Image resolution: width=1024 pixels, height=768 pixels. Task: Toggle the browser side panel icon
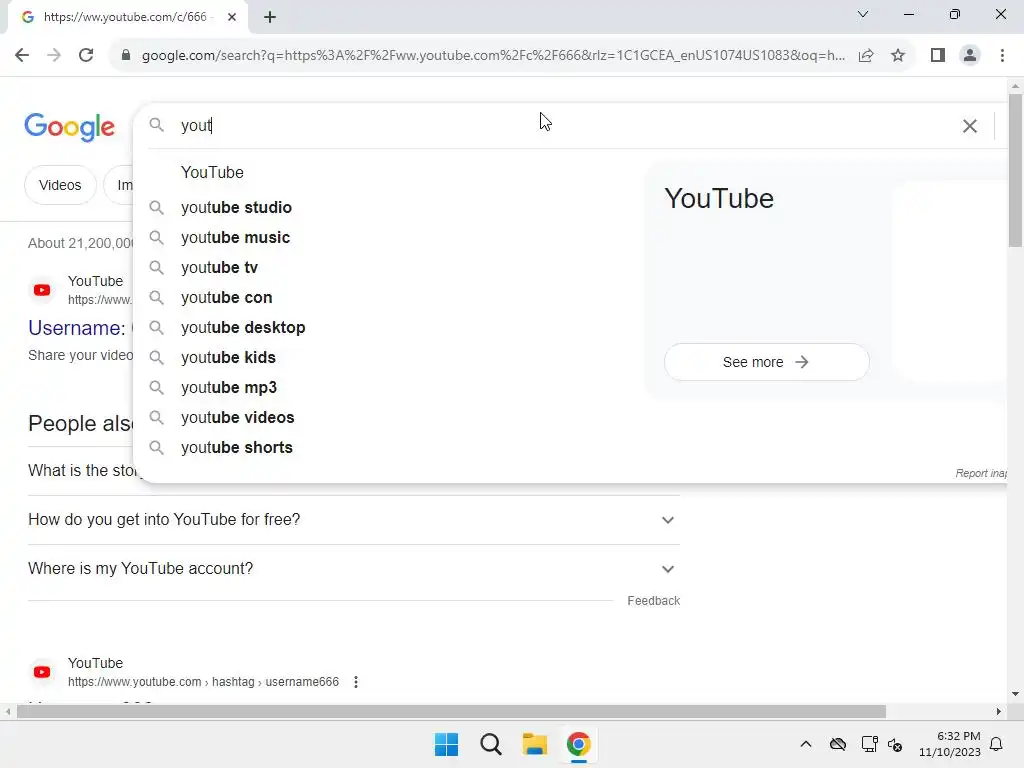point(938,55)
